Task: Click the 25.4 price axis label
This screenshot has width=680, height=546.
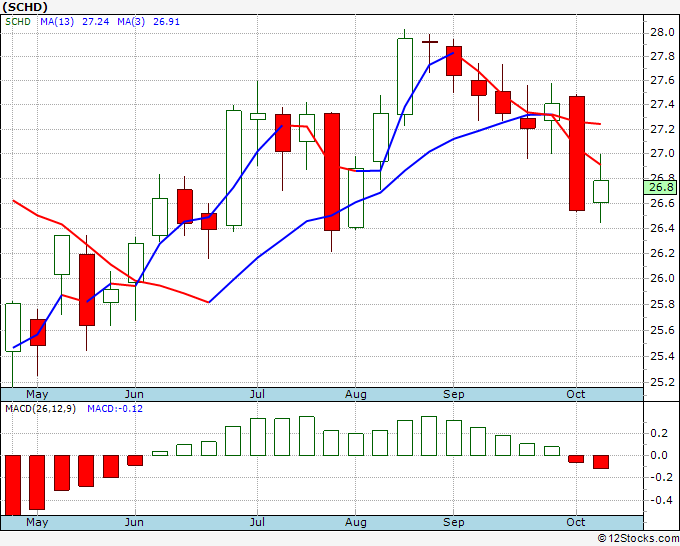Action: (x=662, y=356)
